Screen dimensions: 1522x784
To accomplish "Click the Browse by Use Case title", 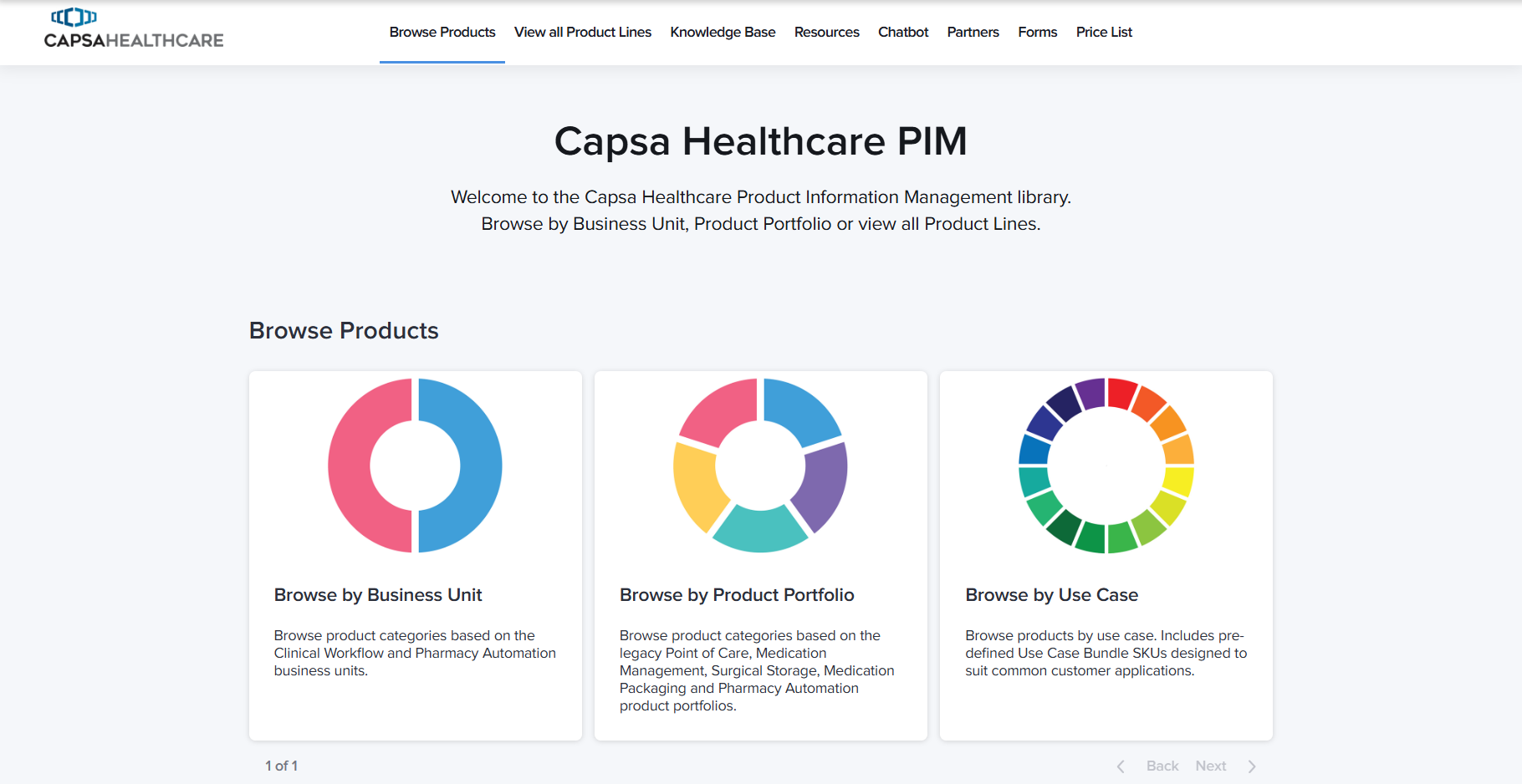I will pyautogui.click(x=1052, y=595).
